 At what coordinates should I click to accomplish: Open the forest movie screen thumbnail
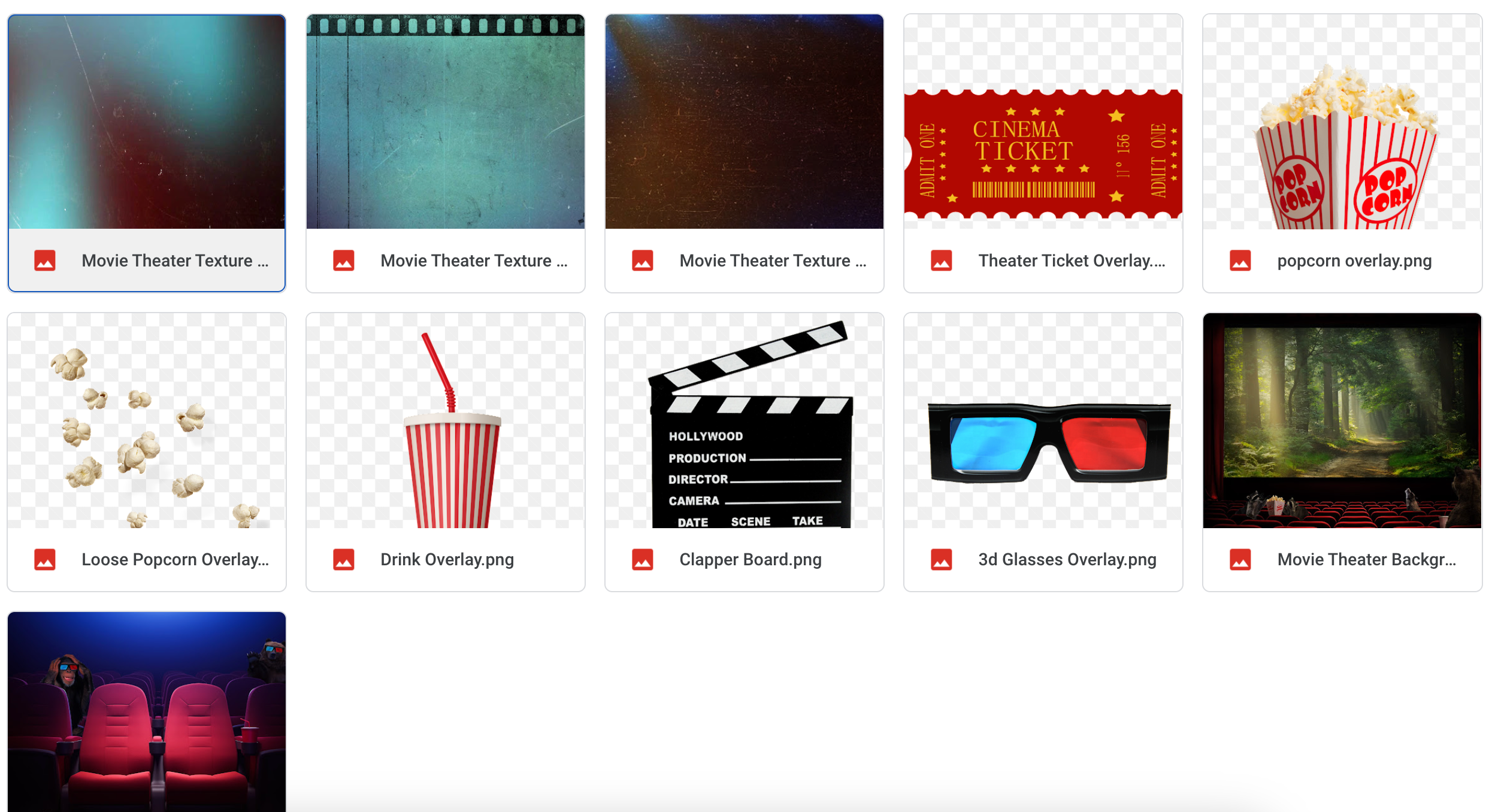1342,420
